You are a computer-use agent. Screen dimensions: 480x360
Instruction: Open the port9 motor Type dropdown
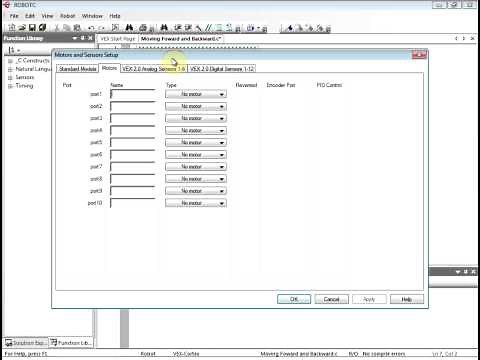click(x=196, y=191)
